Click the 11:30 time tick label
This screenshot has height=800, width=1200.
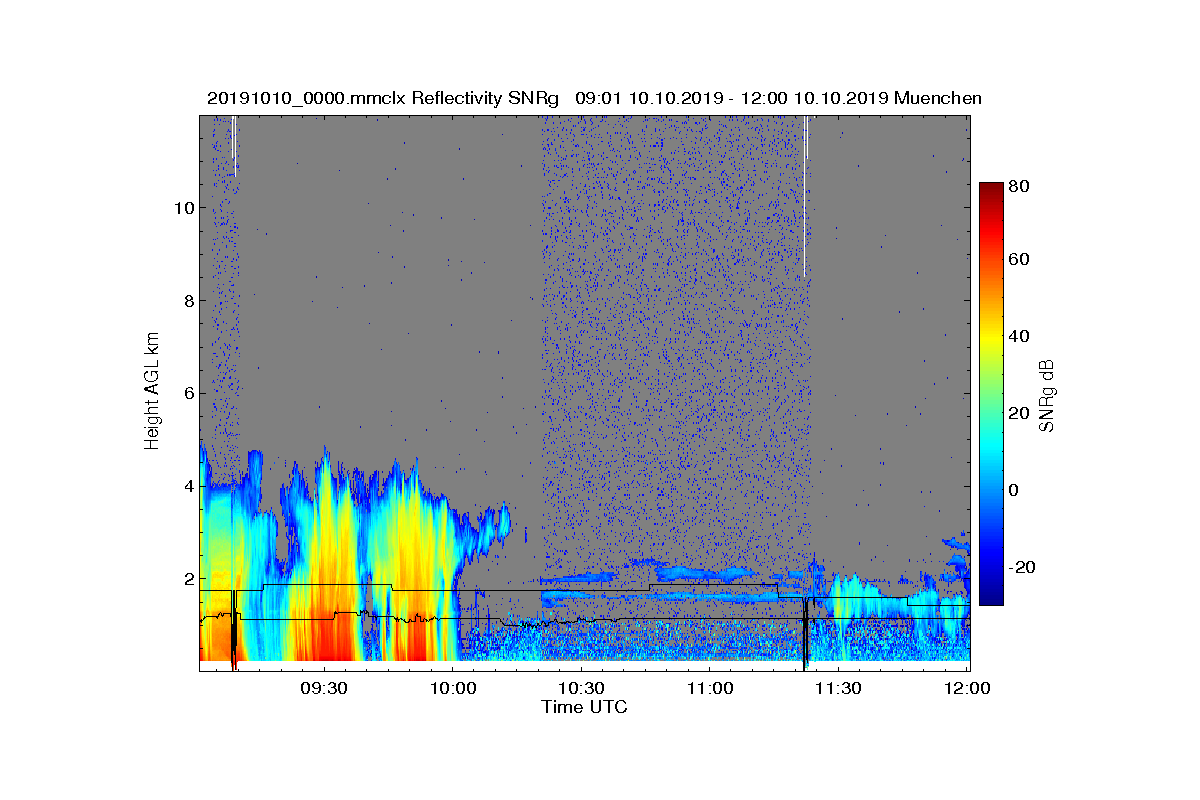coord(838,688)
